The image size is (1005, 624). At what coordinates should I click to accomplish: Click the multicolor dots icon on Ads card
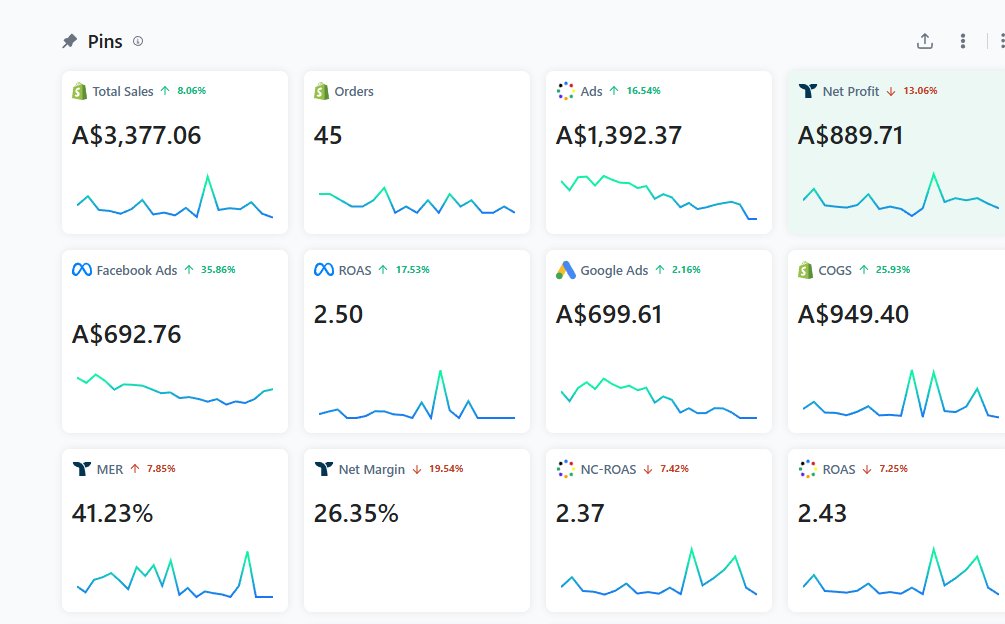pos(565,91)
